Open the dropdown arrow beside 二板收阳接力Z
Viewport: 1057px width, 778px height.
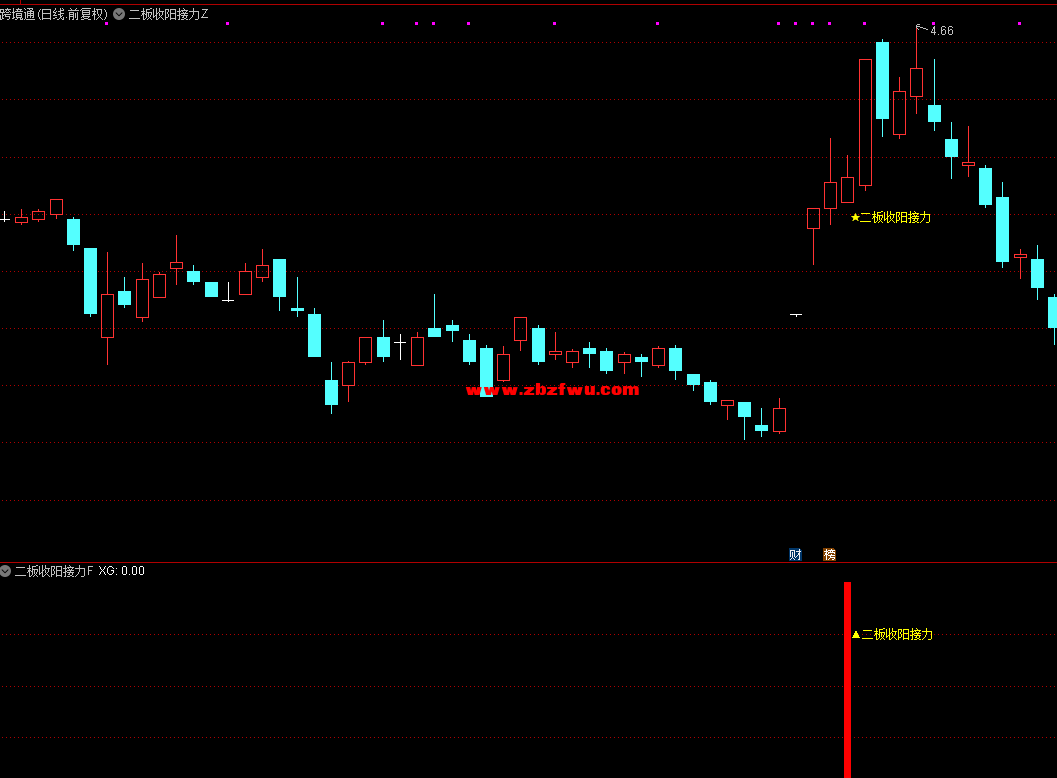(x=119, y=14)
